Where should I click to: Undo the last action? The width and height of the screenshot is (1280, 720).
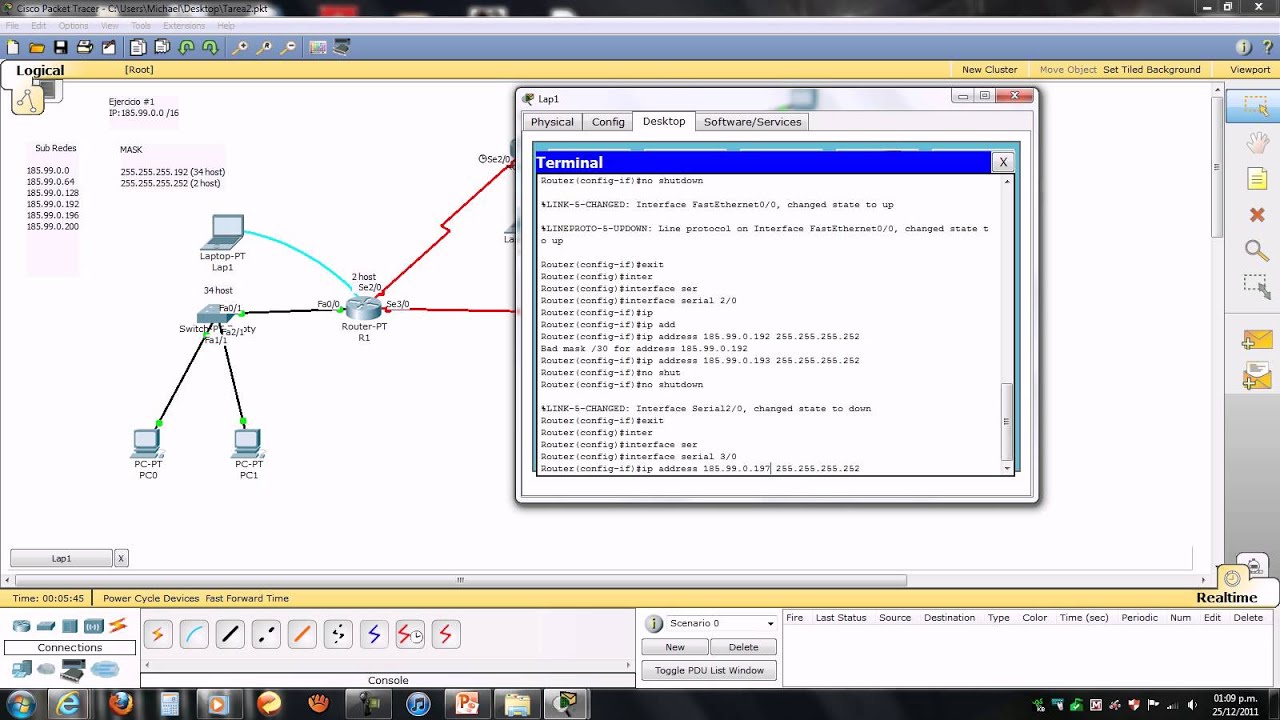point(186,47)
